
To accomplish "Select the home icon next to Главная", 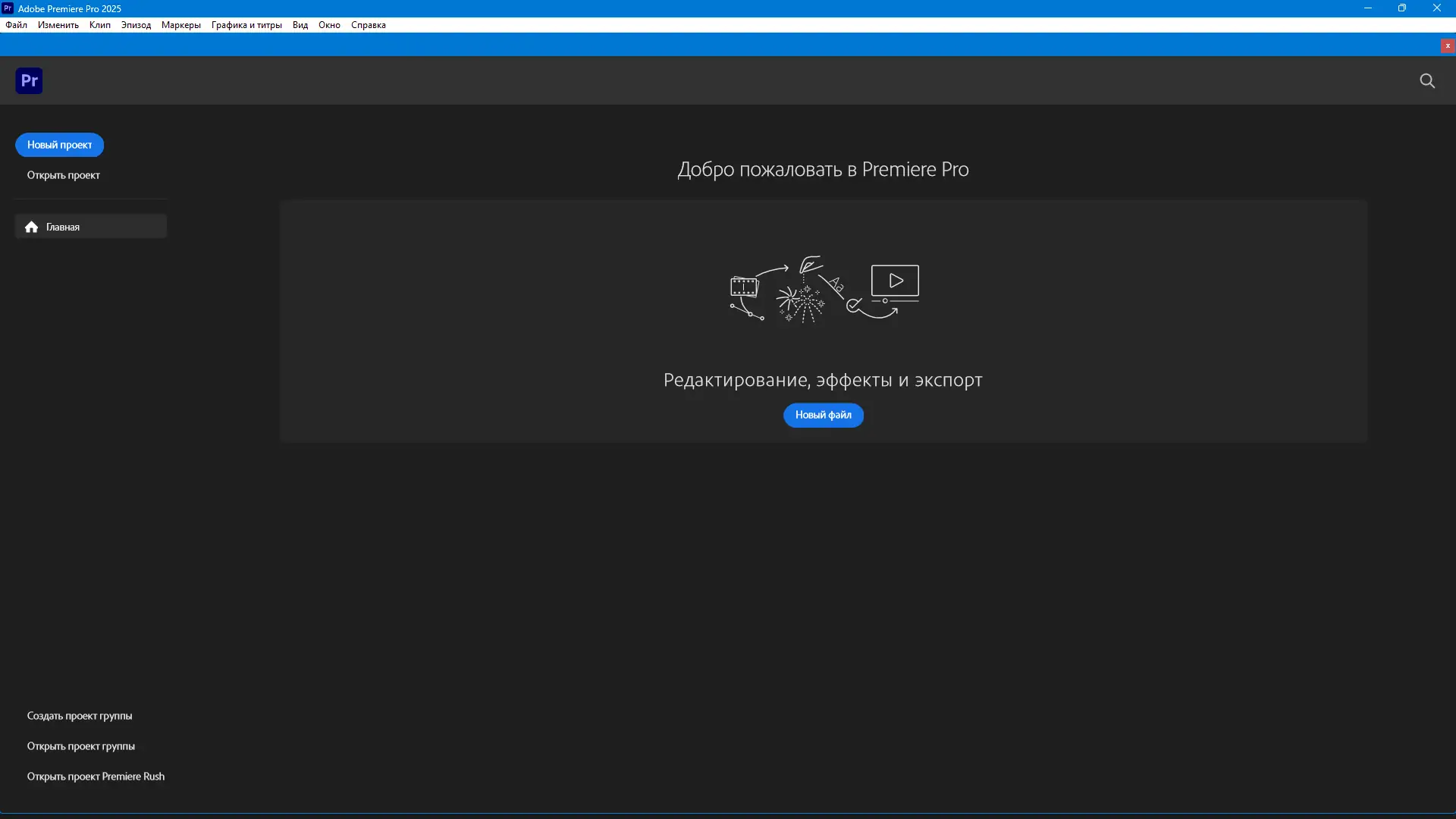I will [x=31, y=226].
